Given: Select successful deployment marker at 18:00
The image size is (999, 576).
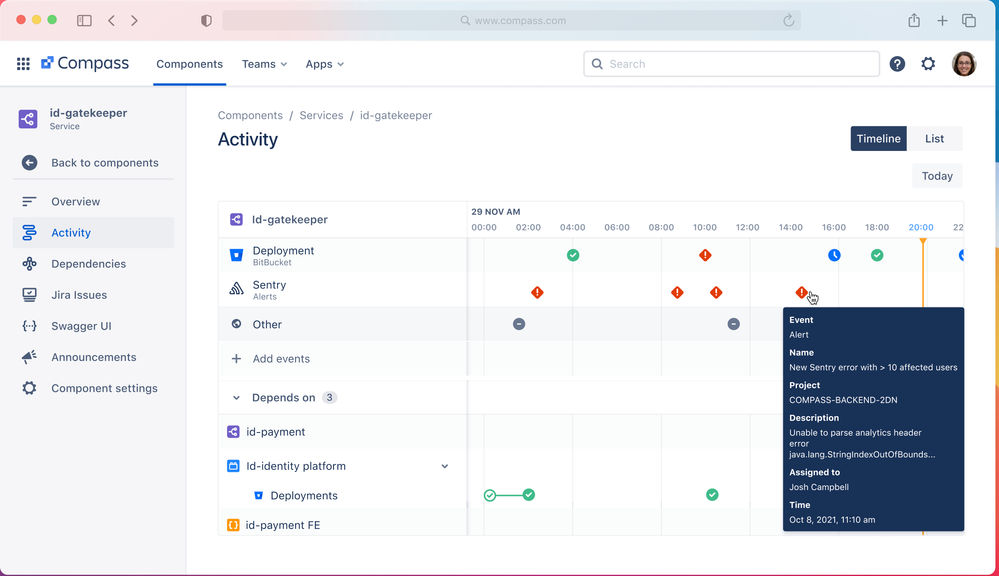Looking at the screenshot, I should (877, 256).
